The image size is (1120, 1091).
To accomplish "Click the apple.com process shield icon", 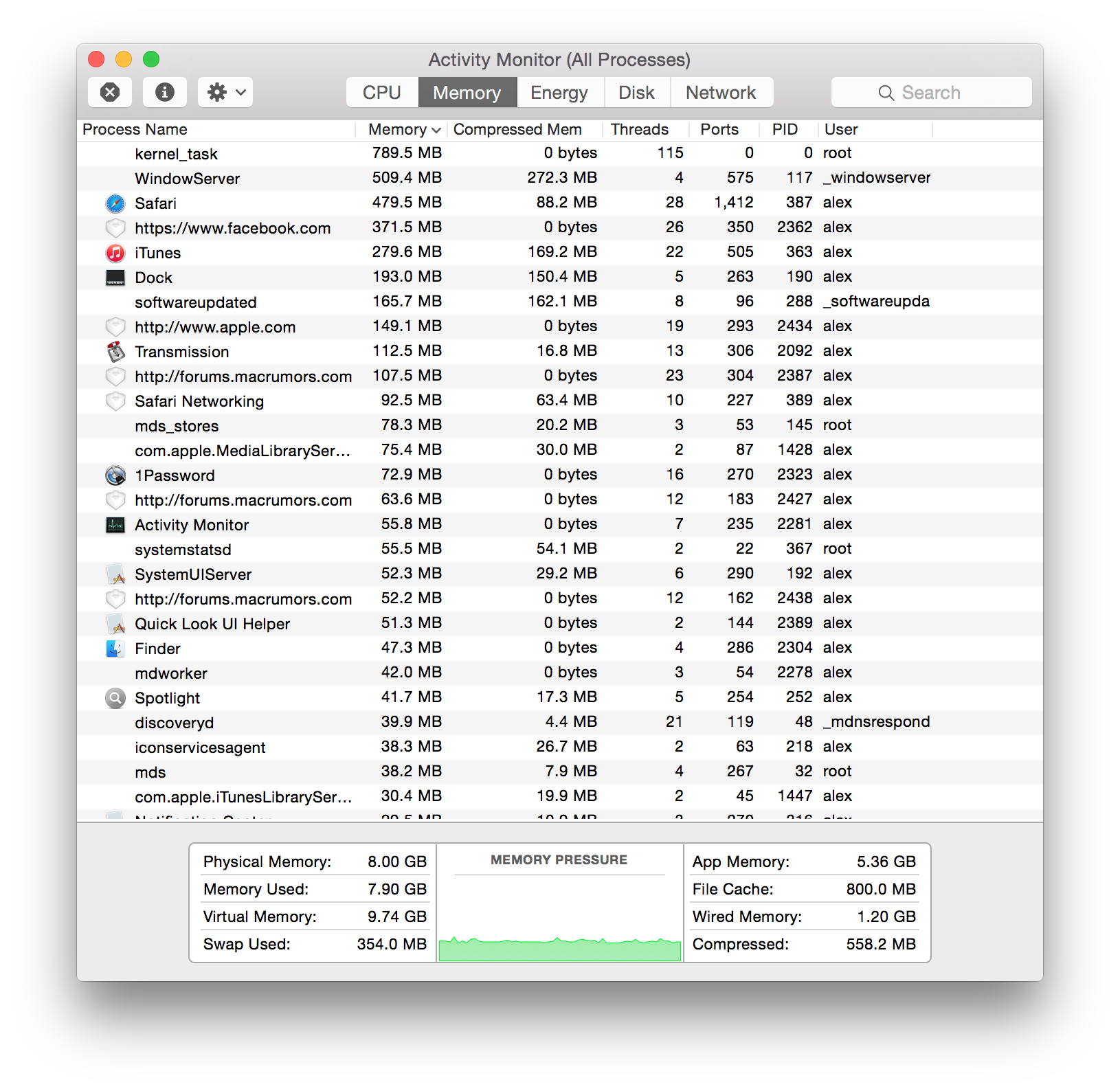I will click(x=115, y=327).
